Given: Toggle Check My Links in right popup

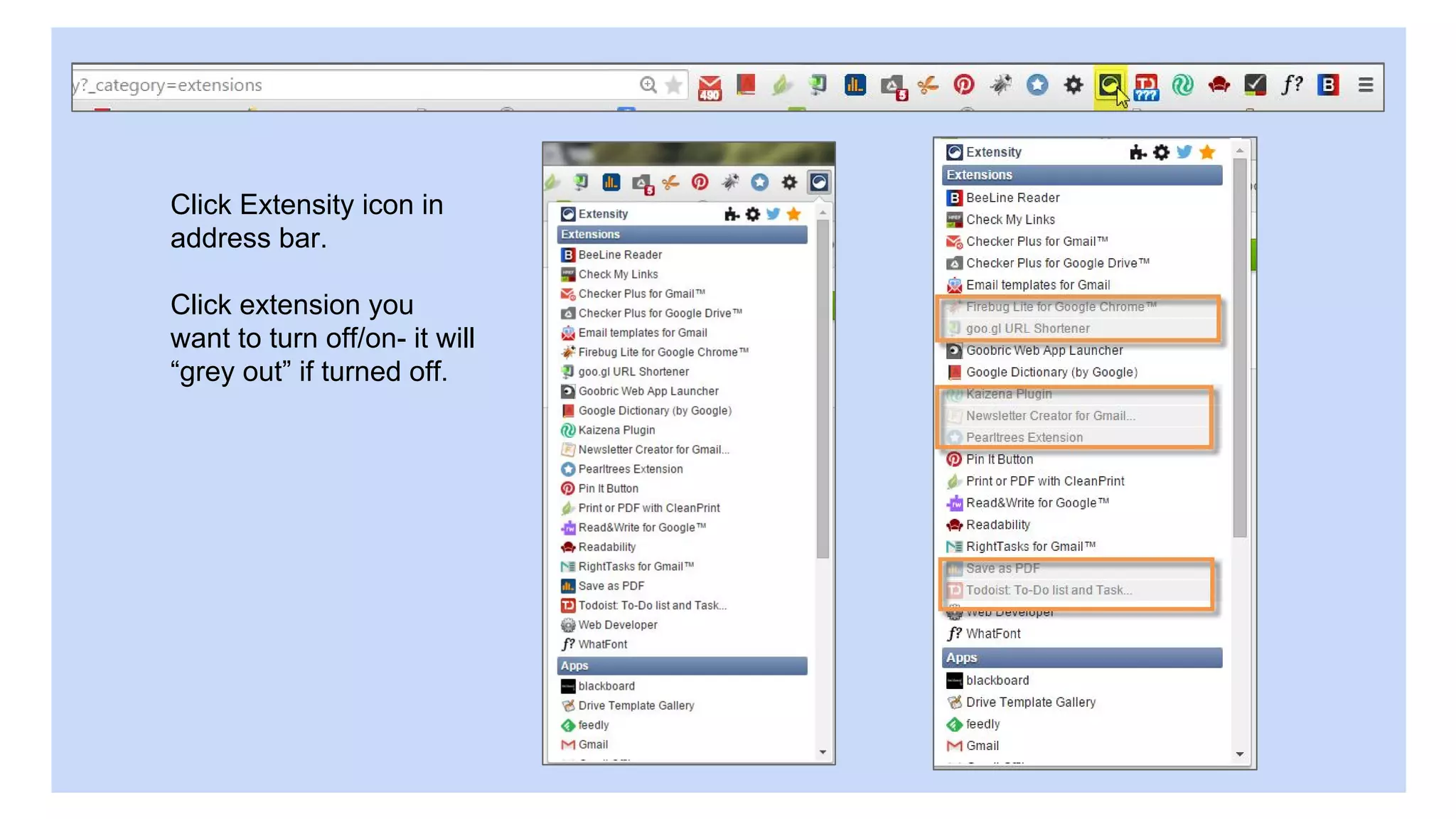Looking at the screenshot, I should (x=1081, y=220).
